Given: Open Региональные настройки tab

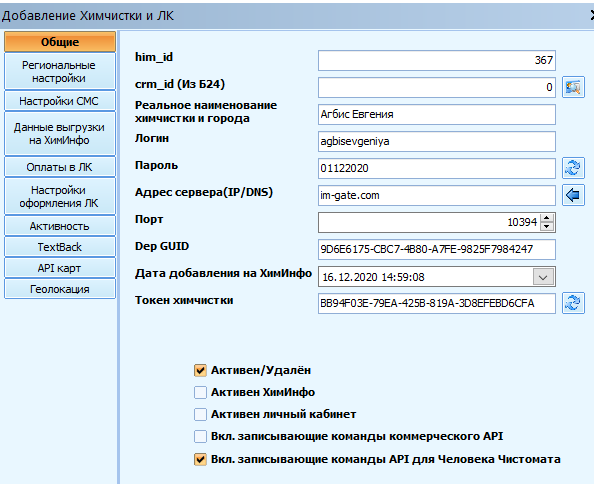Looking at the screenshot, I should point(60,72).
